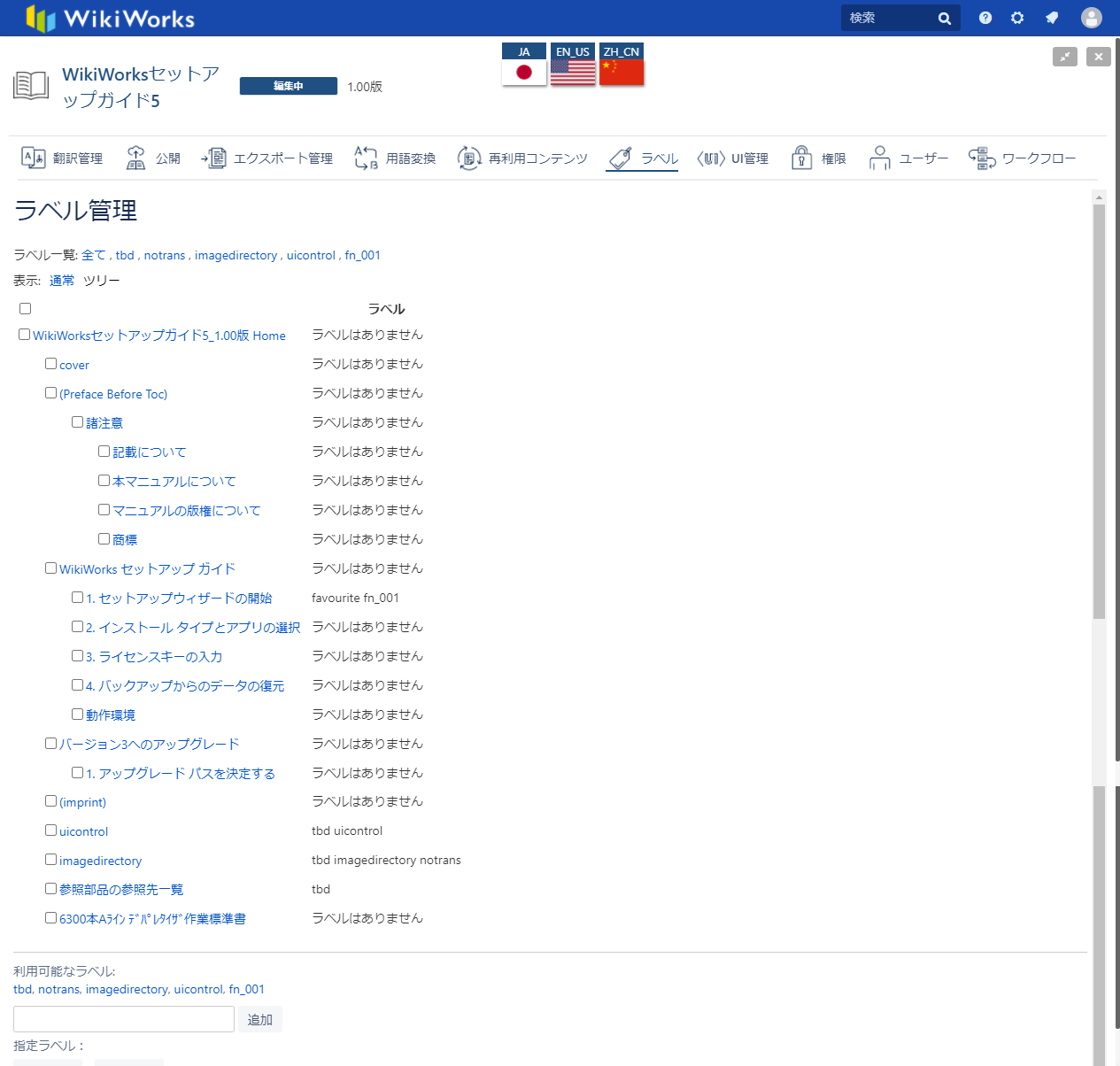1120x1066 pixels.
Task: Check the 諸注意 checkbox
Action: click(78, 421)
